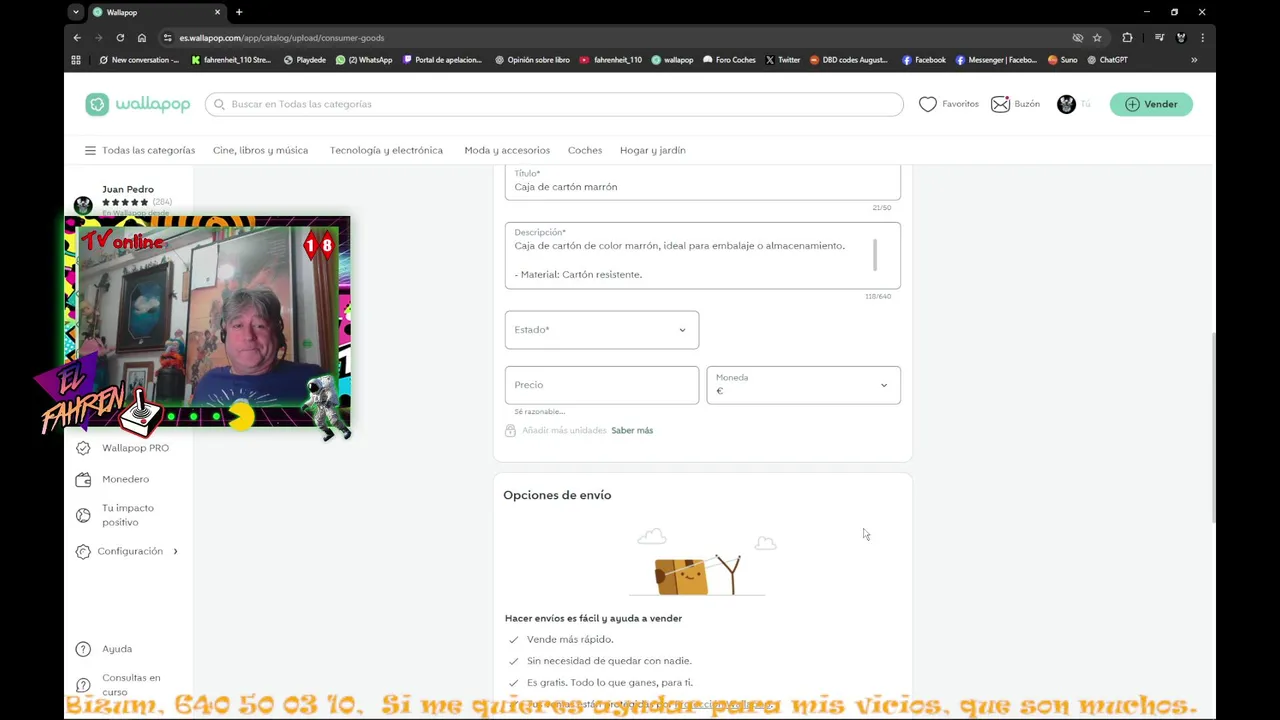Click Juan Pedro profile name
Viewport: 1280px width, 720px height.
128,189
